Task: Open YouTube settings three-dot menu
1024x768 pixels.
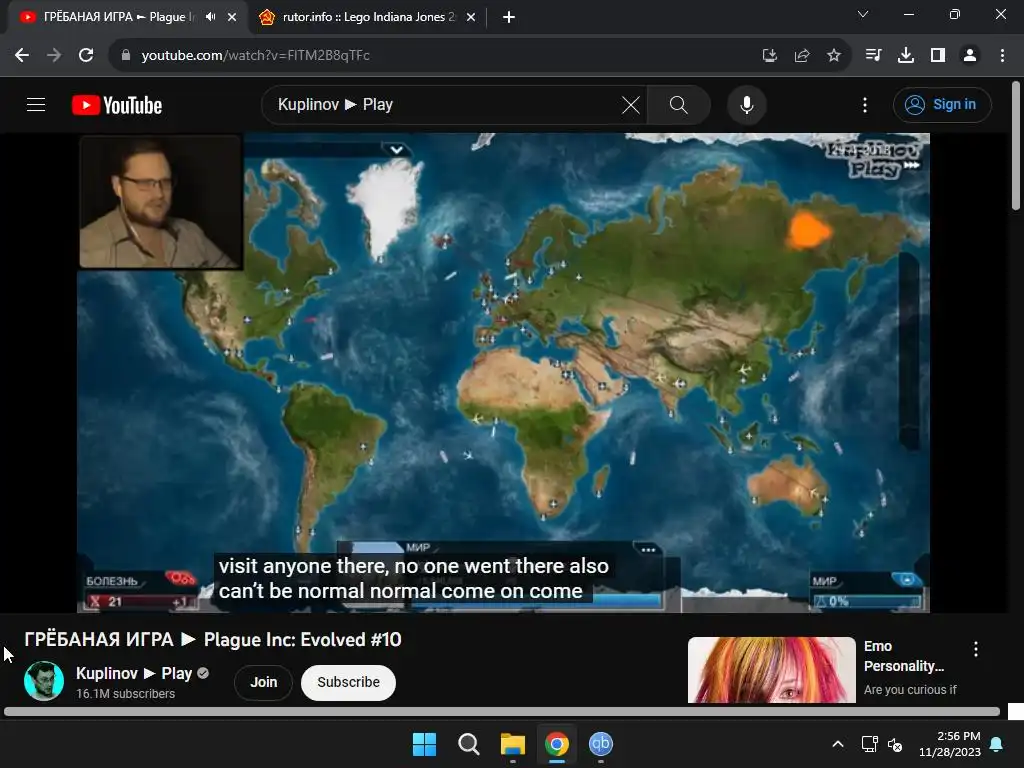Action: tap(865, 104)
